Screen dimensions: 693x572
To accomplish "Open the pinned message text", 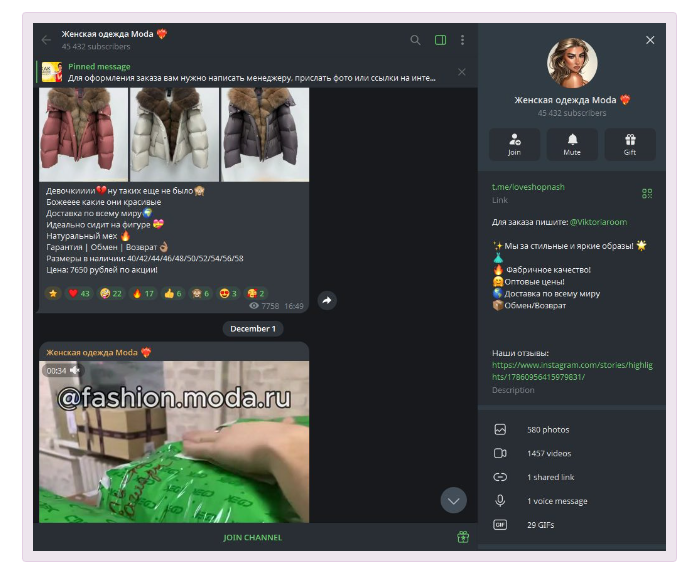I will 251,78.
